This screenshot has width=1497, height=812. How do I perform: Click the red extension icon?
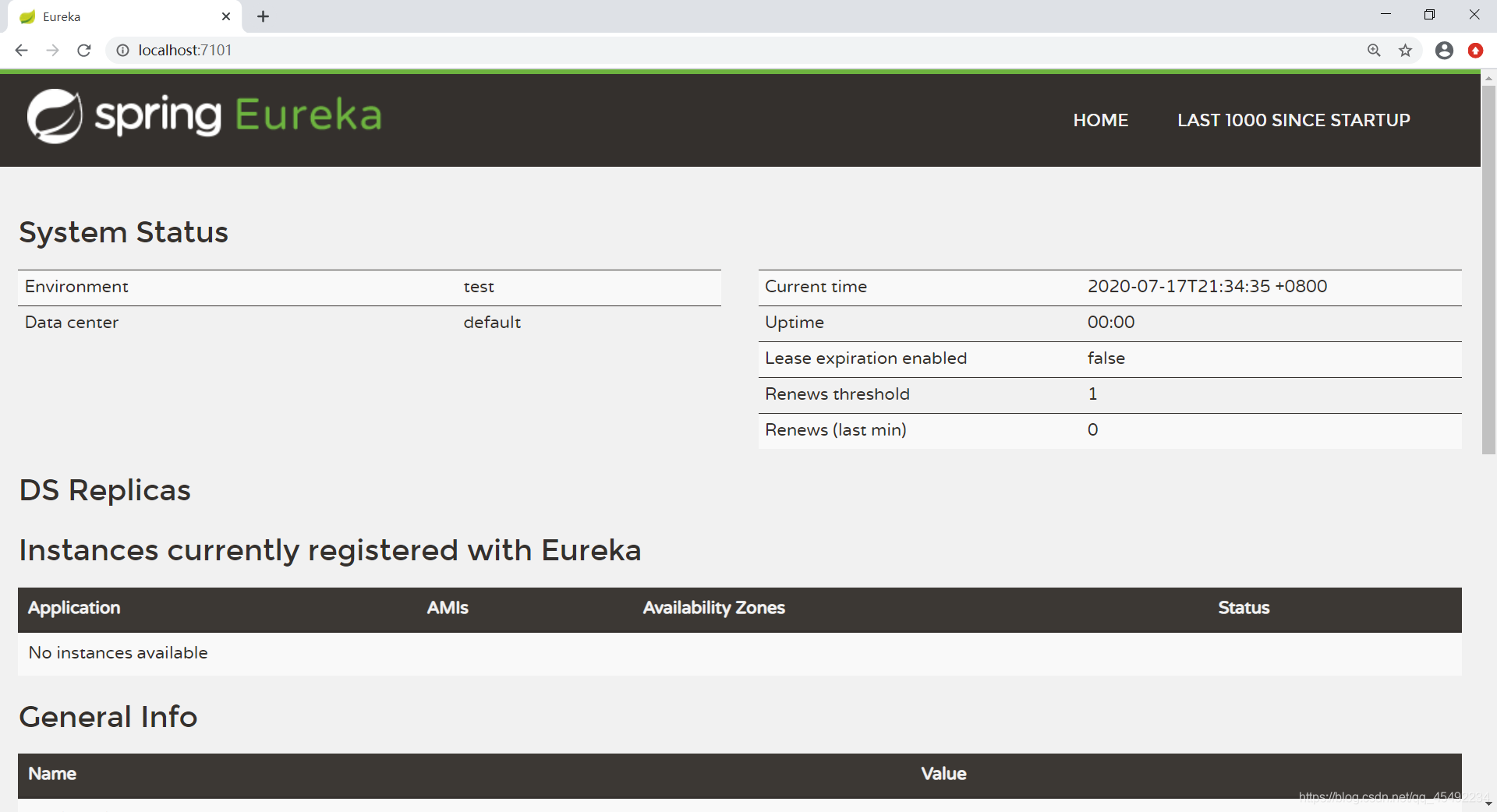pos(1475,50)
